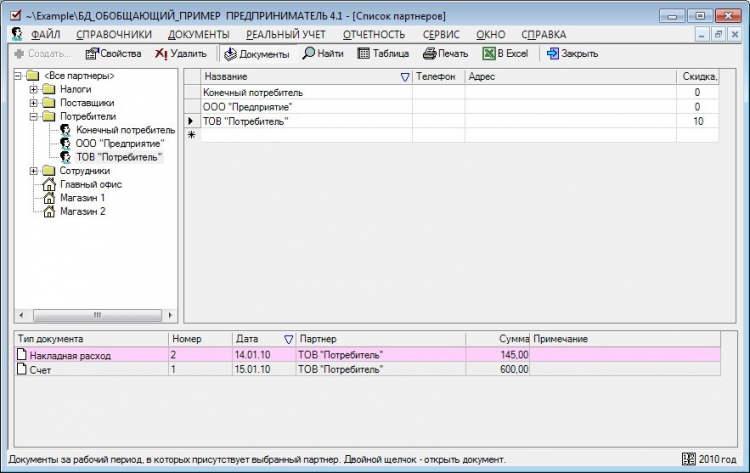Click the checkmark app icon in title bar
The height and width of the screenshot is (473, 750).
point(15,15)
